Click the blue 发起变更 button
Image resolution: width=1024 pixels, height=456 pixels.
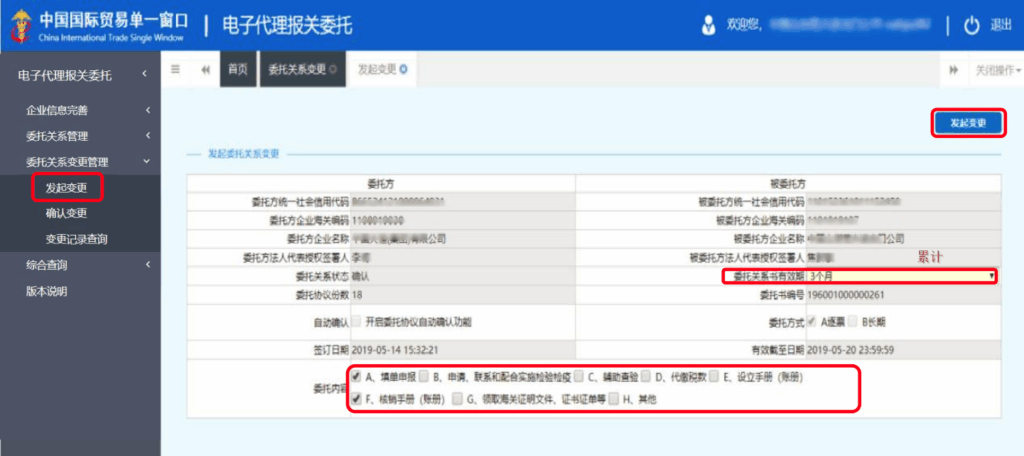968,123
